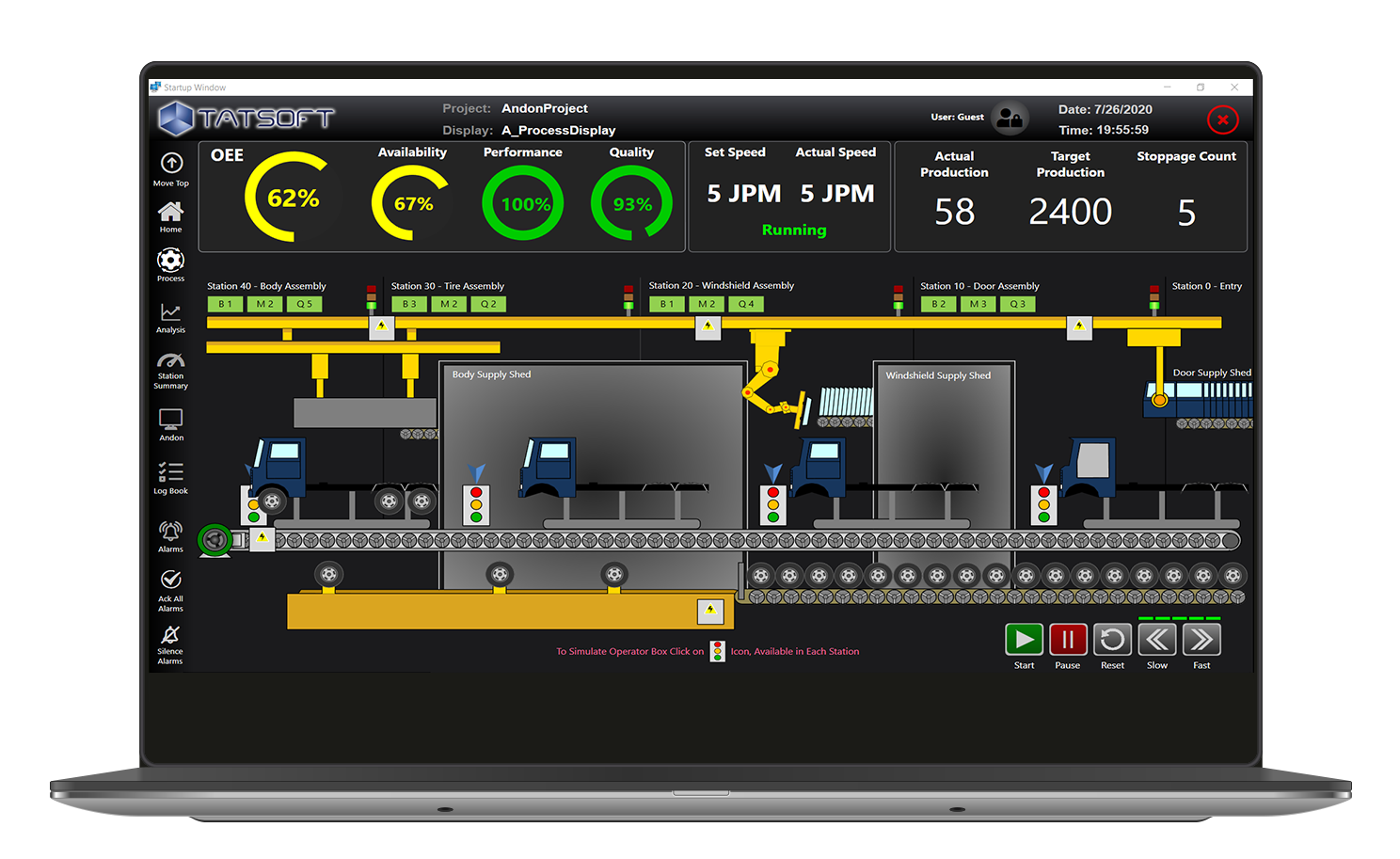This screenshot has width=1400, height=859.
Task: Open the Log Book icon
Action: 170,472
